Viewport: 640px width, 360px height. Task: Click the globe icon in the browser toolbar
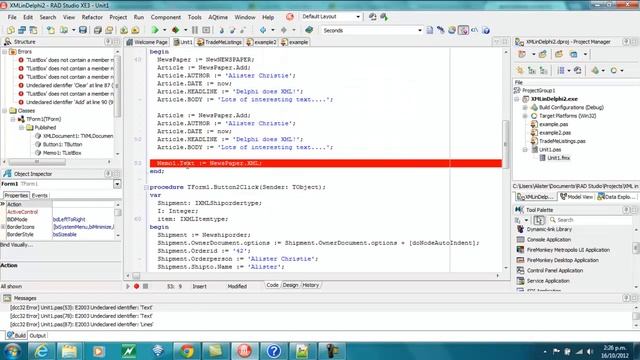click(x=452, y=30)
